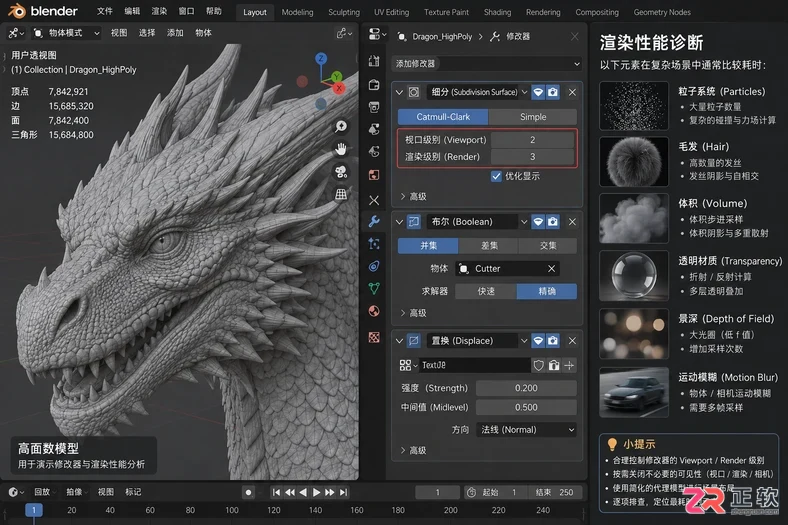Viewport: 788px width, 525px height.
Task: Collapse the 布尔 Boolean modifier panel
Action: click(400, 222)
